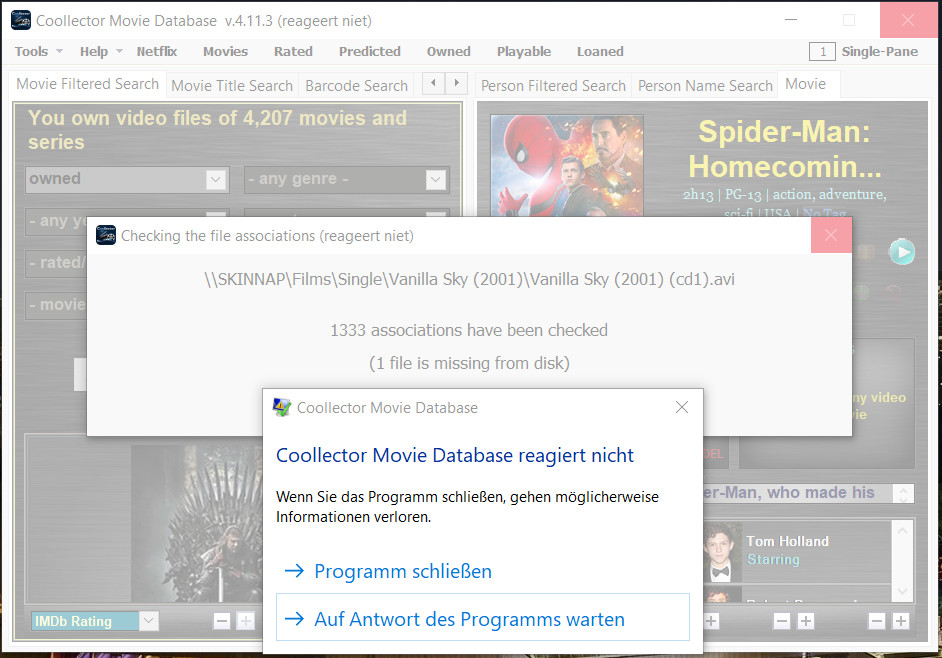
Task: Click the rightmost minus button at bottom
Action: point(877,621)
